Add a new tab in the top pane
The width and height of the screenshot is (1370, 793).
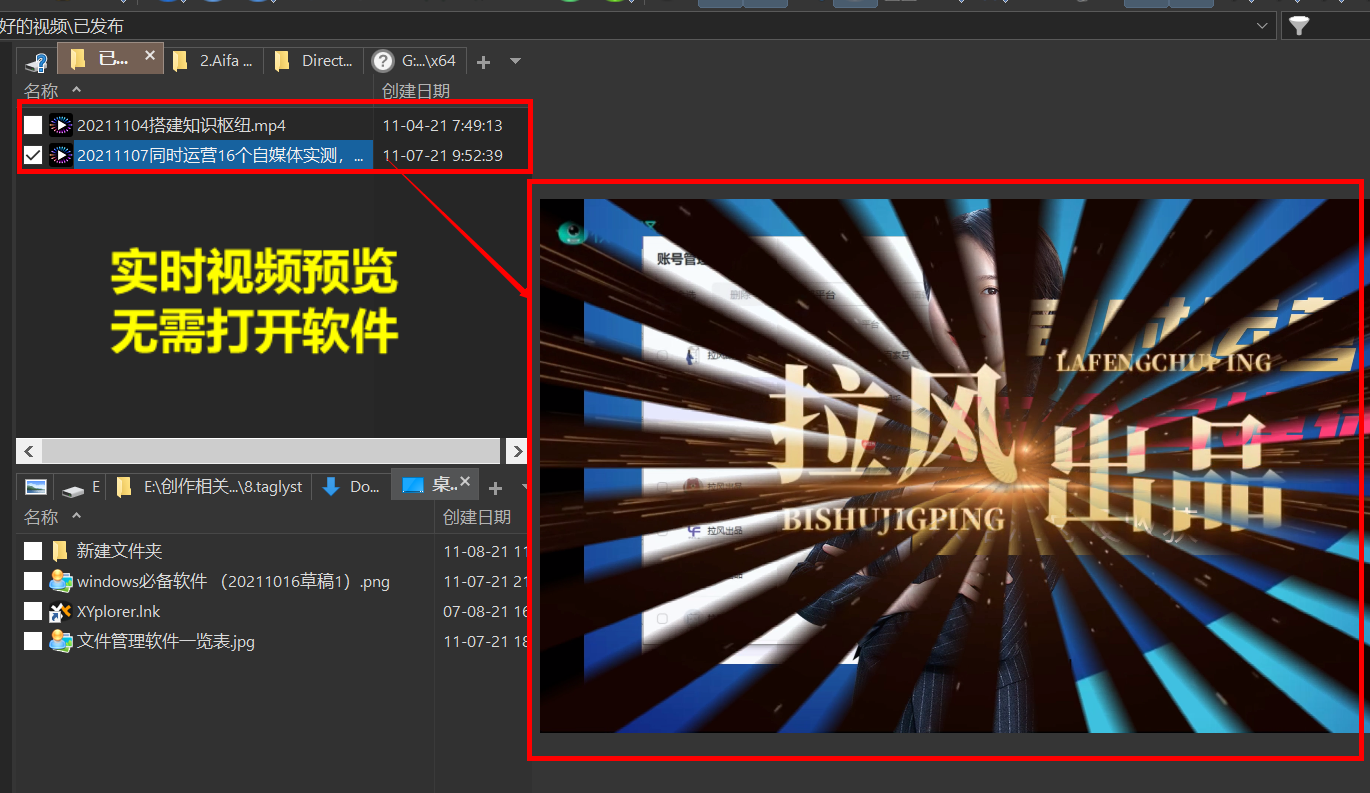[x=483, y=62]
